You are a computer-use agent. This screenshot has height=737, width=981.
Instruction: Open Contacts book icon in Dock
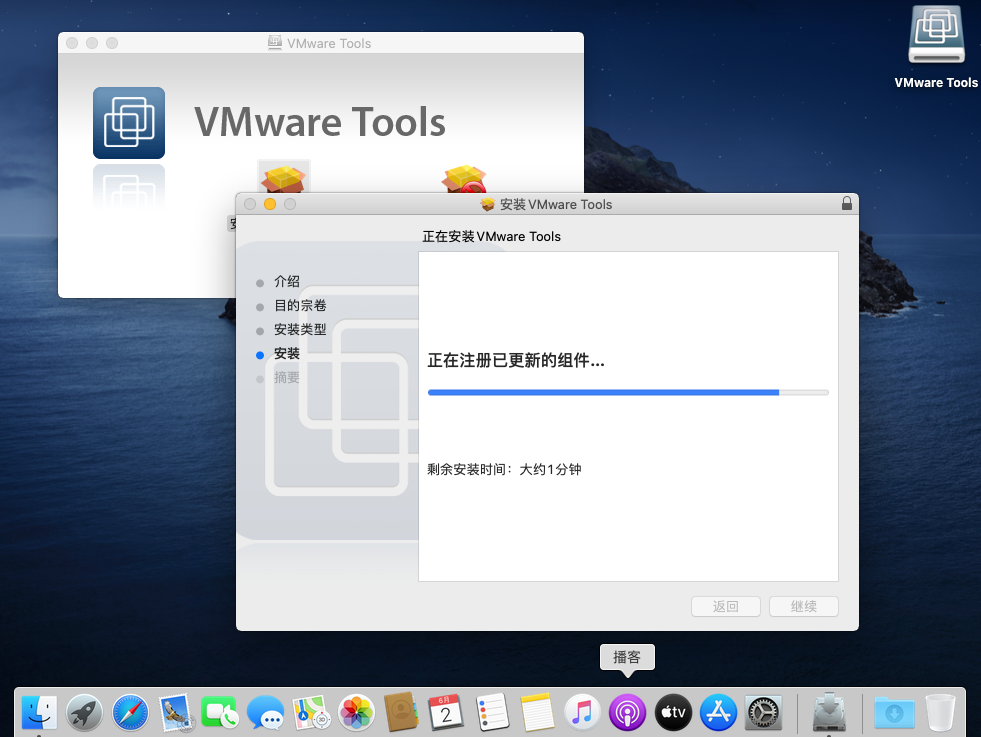coord(401,713)
